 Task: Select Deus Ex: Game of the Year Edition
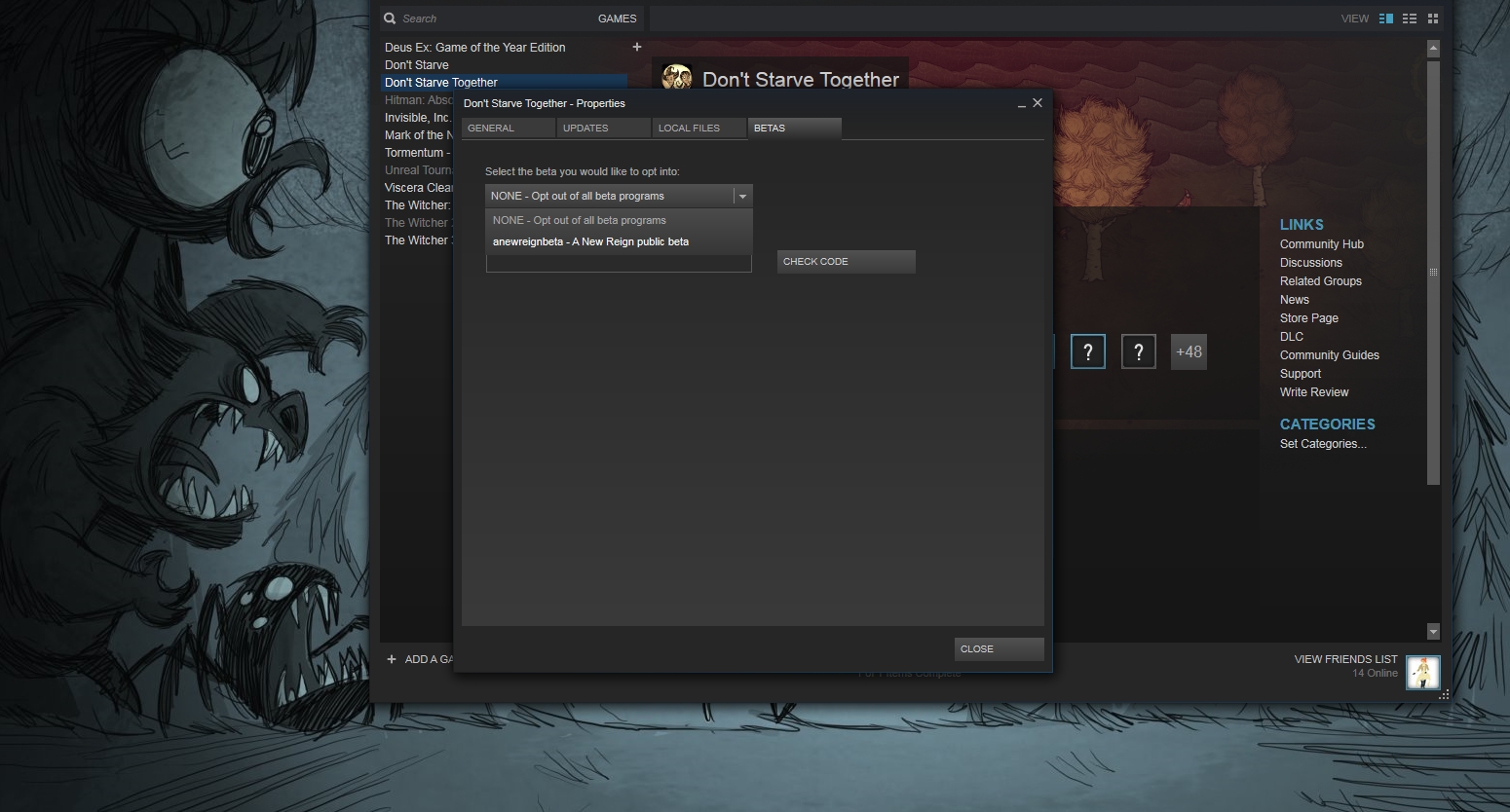(474, 48)
